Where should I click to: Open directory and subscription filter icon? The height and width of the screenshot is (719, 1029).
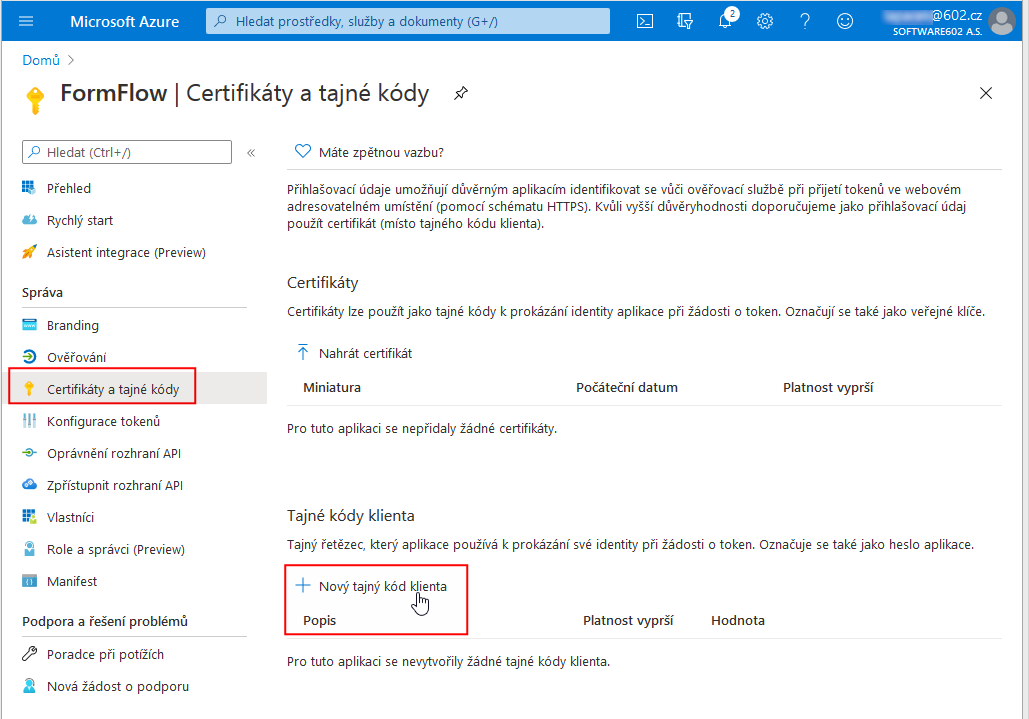[685, 21]
